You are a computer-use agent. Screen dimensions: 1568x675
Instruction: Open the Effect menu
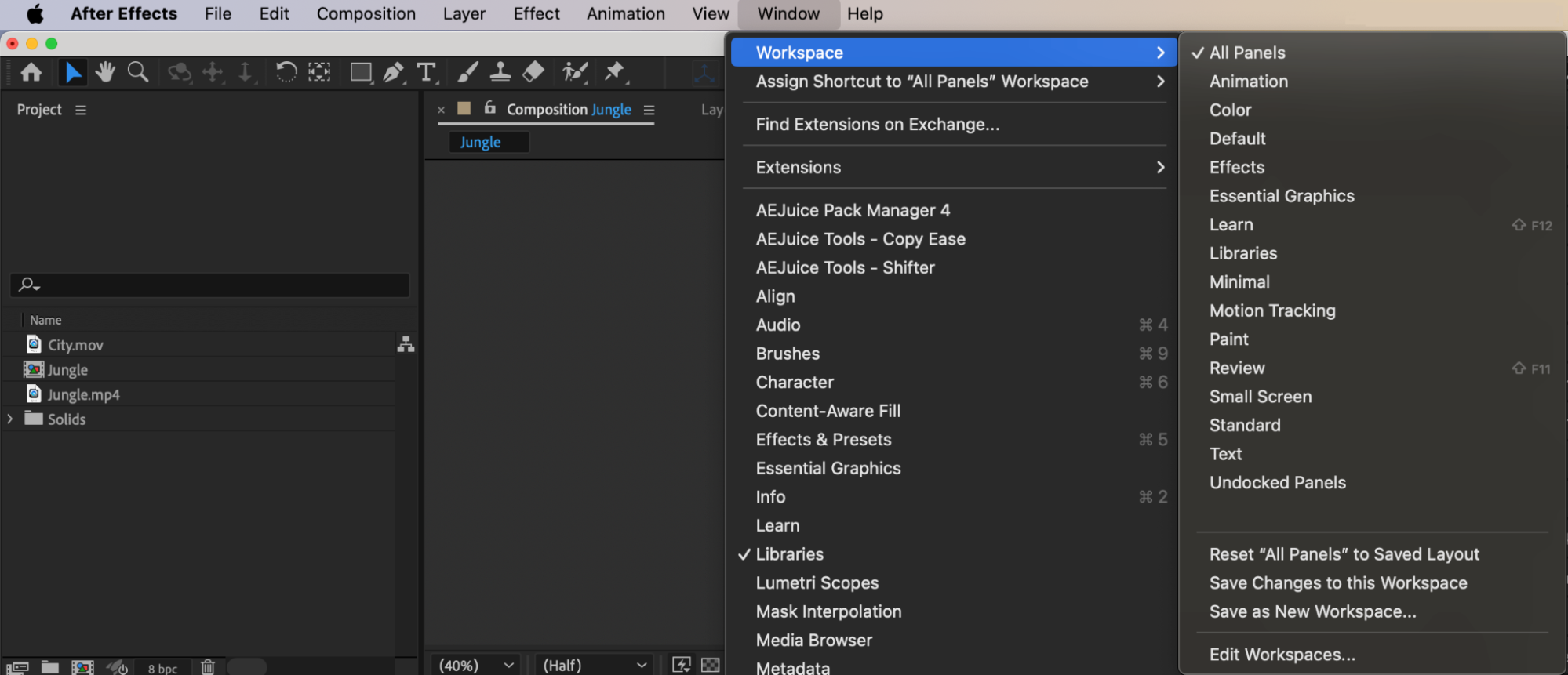click(537, 14)
